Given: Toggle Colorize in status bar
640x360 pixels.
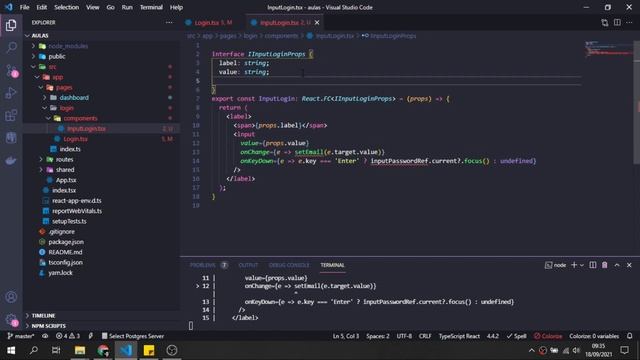Looking at the screenshot, I should [548, 336].
